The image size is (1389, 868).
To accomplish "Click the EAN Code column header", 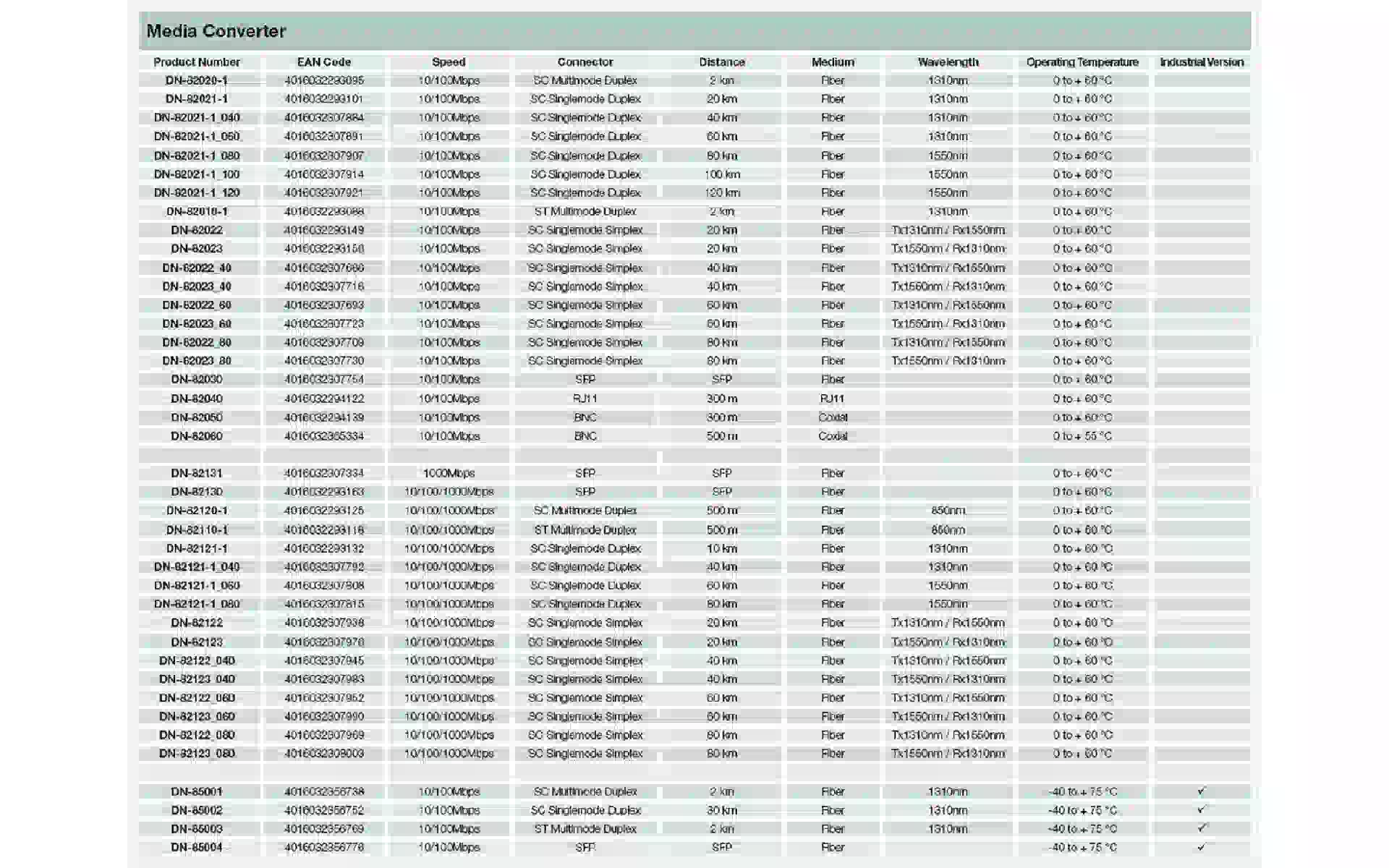I will [324, 62].
